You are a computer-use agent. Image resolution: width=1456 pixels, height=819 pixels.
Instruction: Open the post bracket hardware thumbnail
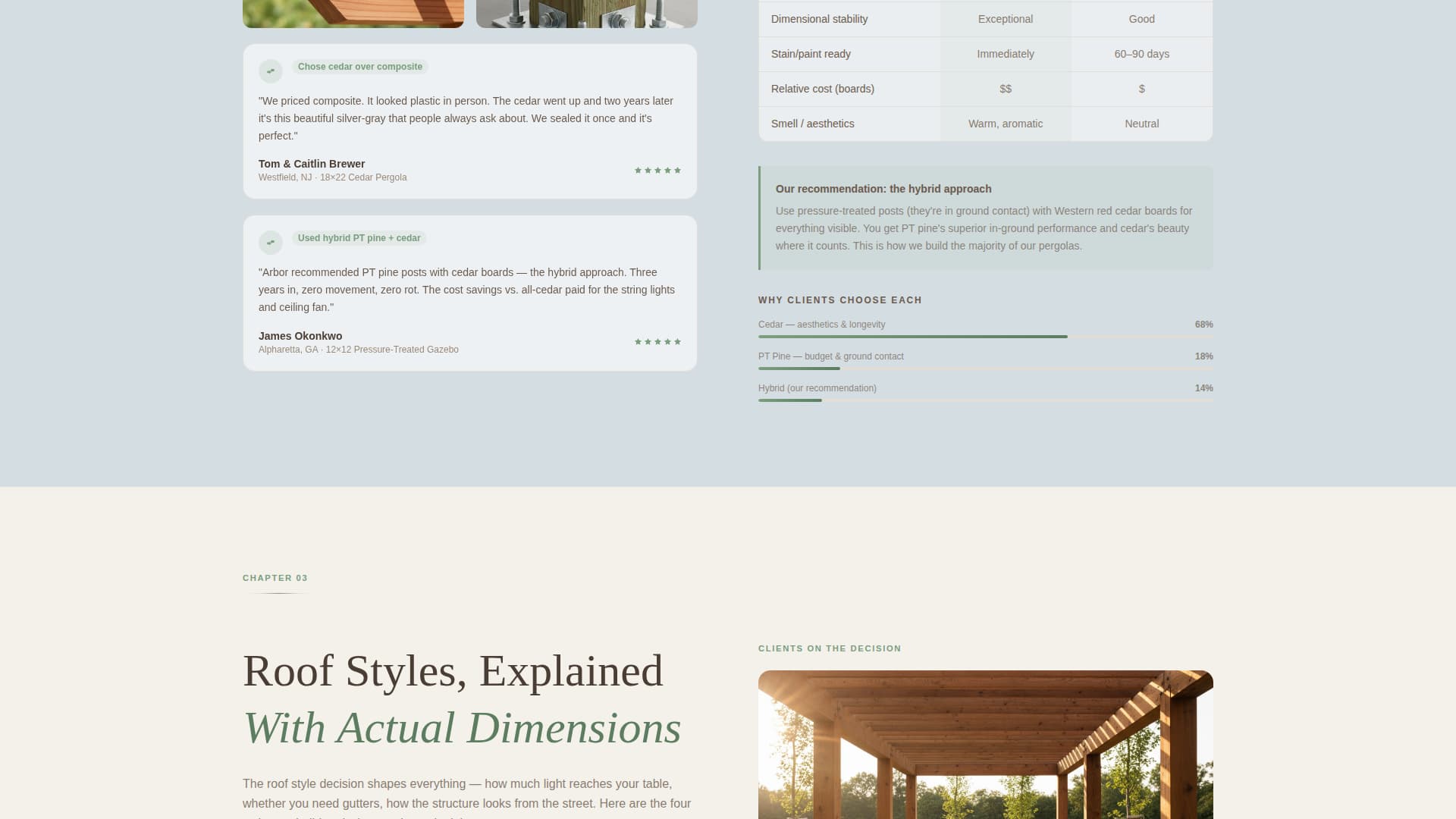click(x=587, y=14)
